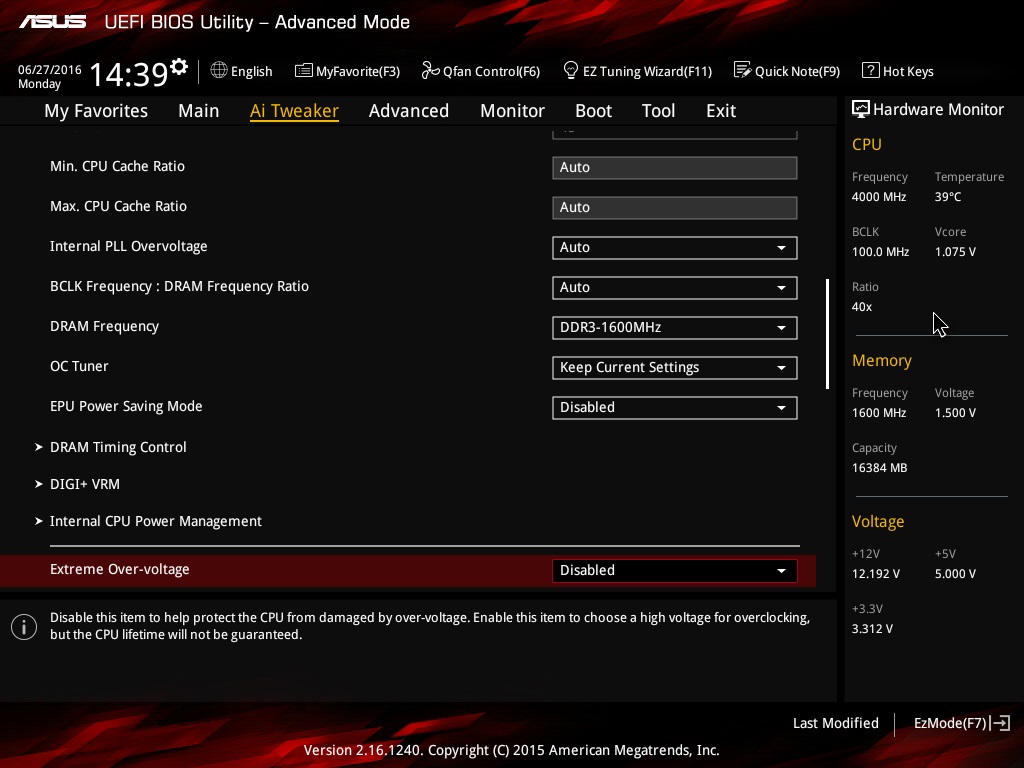Click the ASUS logo
1024x768 pixels.
point(52,22)
